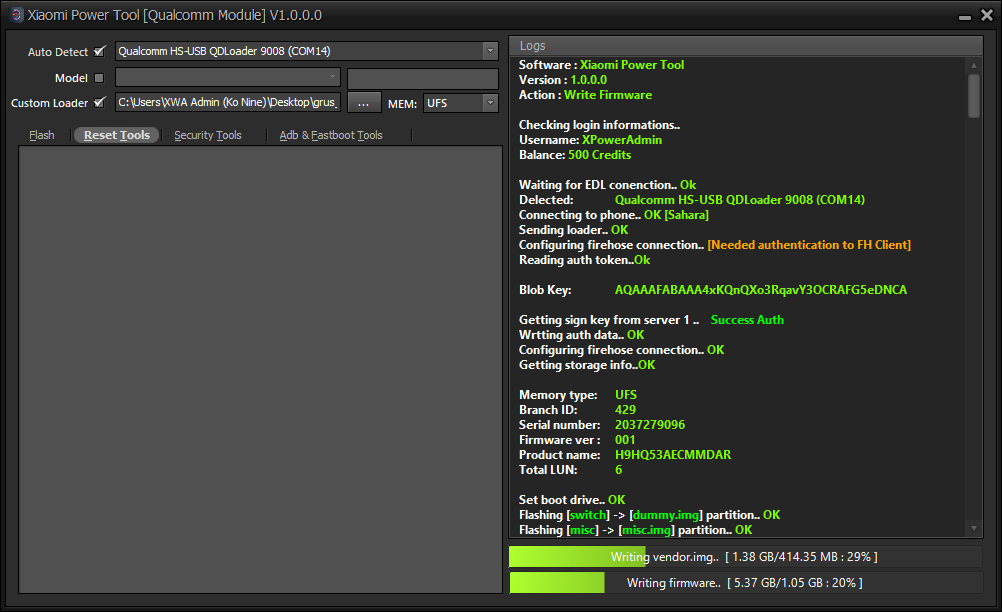Enable the Model checkbox
The image size is (1002, 612).
[x=99, y=78]
